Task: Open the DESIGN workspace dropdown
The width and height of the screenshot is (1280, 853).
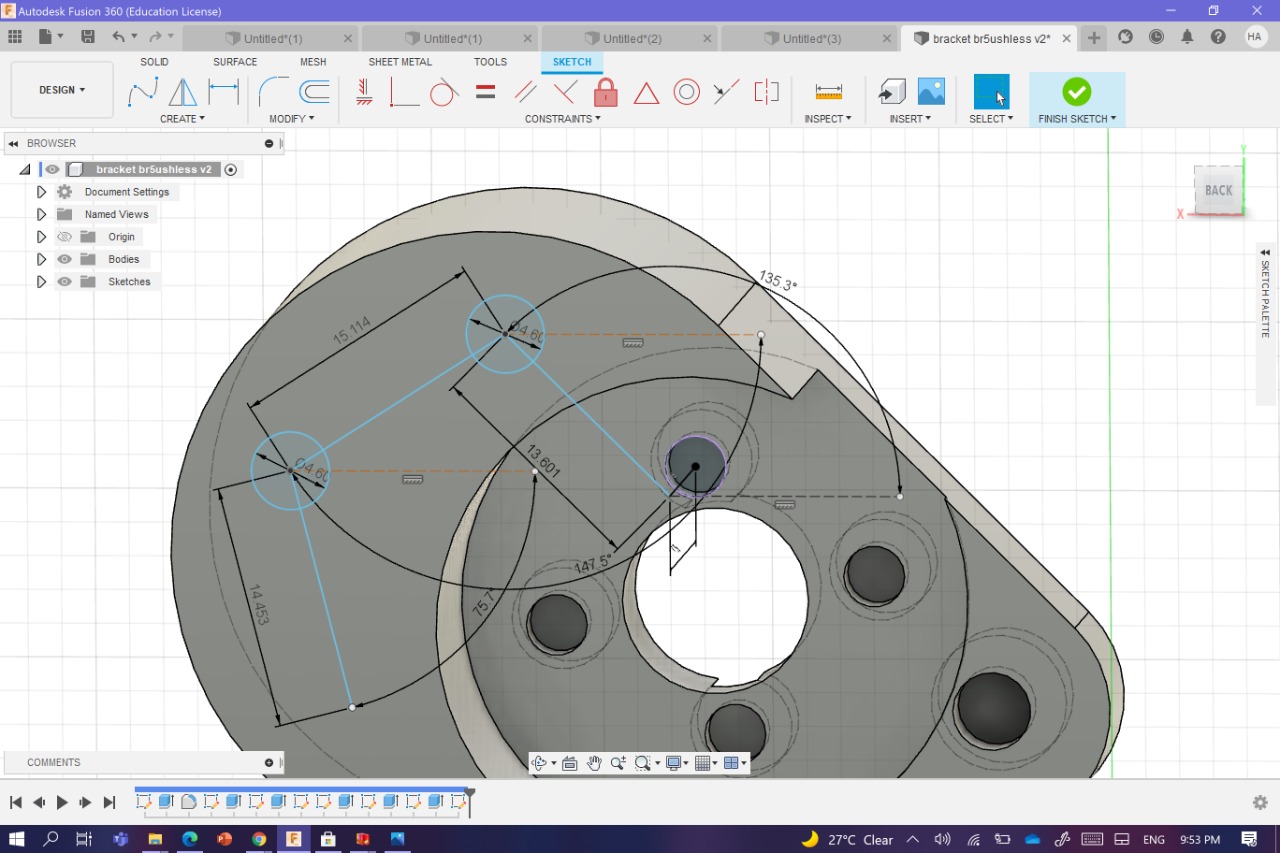Action: 62,90
